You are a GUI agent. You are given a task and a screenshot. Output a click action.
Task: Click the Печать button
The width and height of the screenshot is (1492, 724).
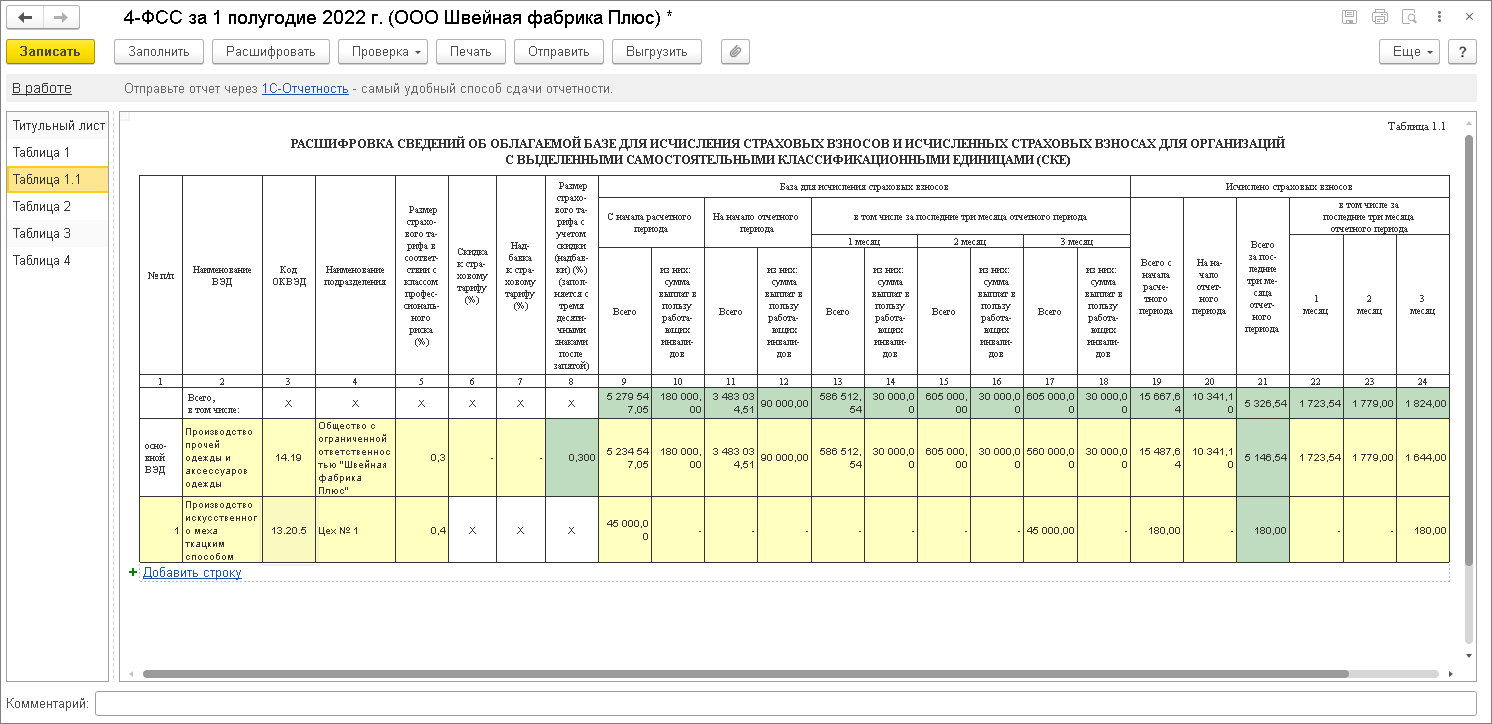470,51
